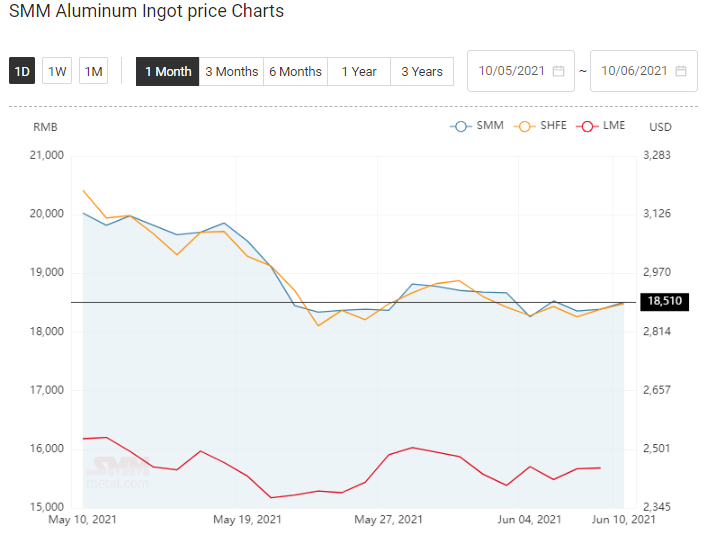Image resolution: width=708 pixels, height=534 pixels.
Task: Click the RMB axis unit label
Action: pos(45,127)
